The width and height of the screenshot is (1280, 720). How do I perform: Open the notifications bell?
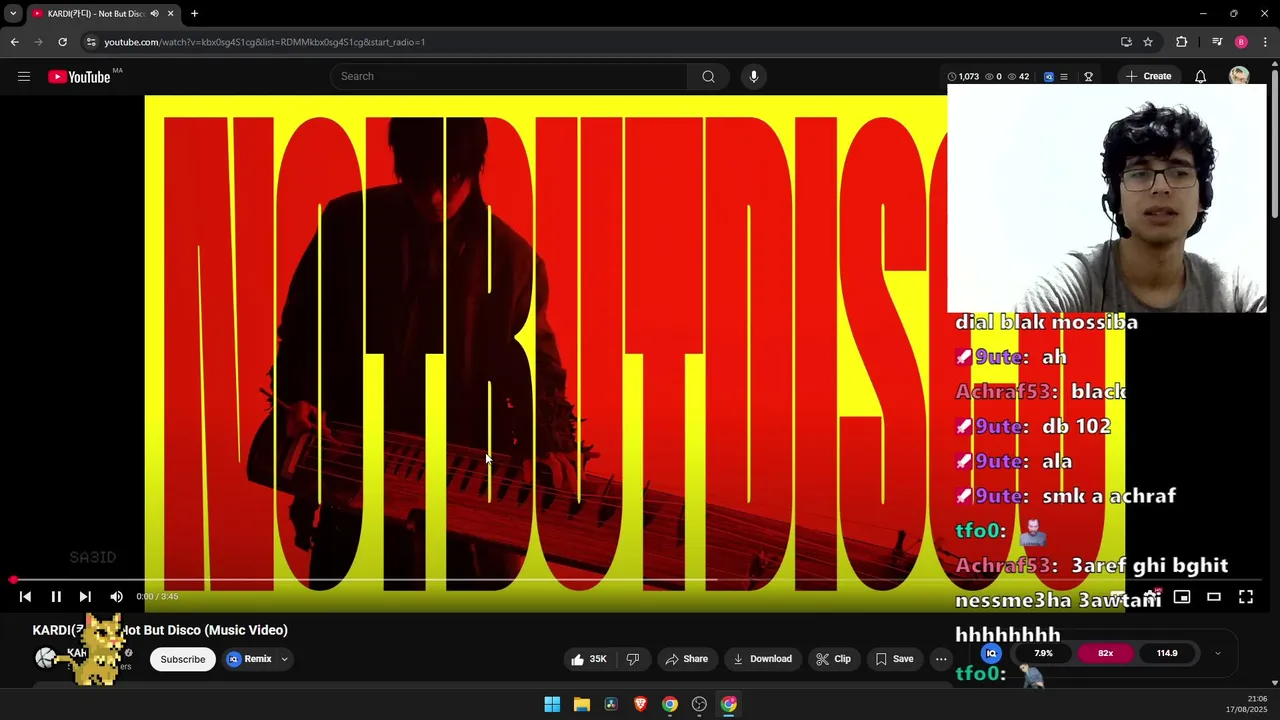pos(1200,77)
